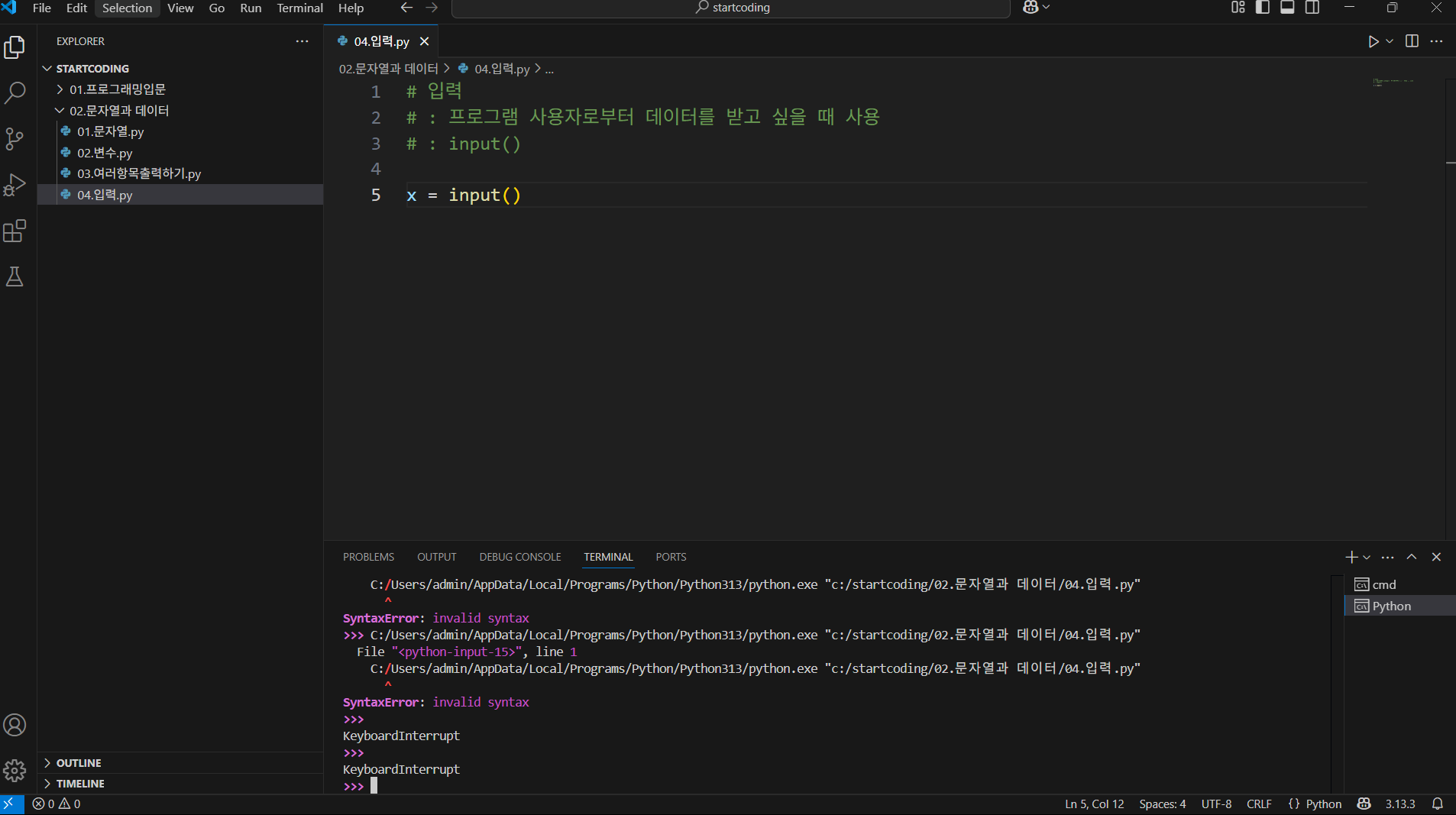This screenshot has height=815, width=1456.
Task: Open the Edit menu
Action: [76, 8]
